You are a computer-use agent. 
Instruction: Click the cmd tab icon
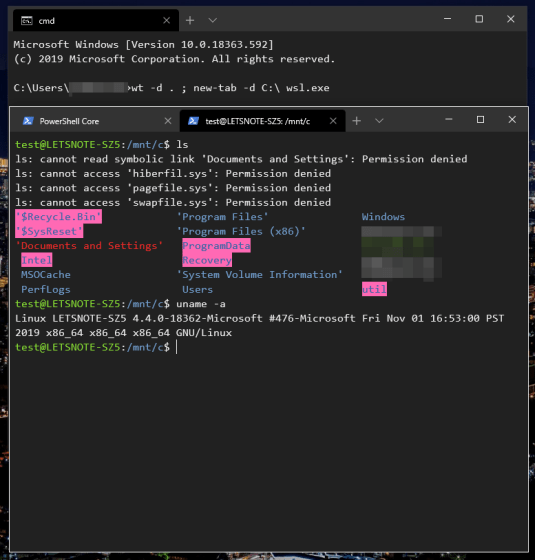(x=27, y=20)
